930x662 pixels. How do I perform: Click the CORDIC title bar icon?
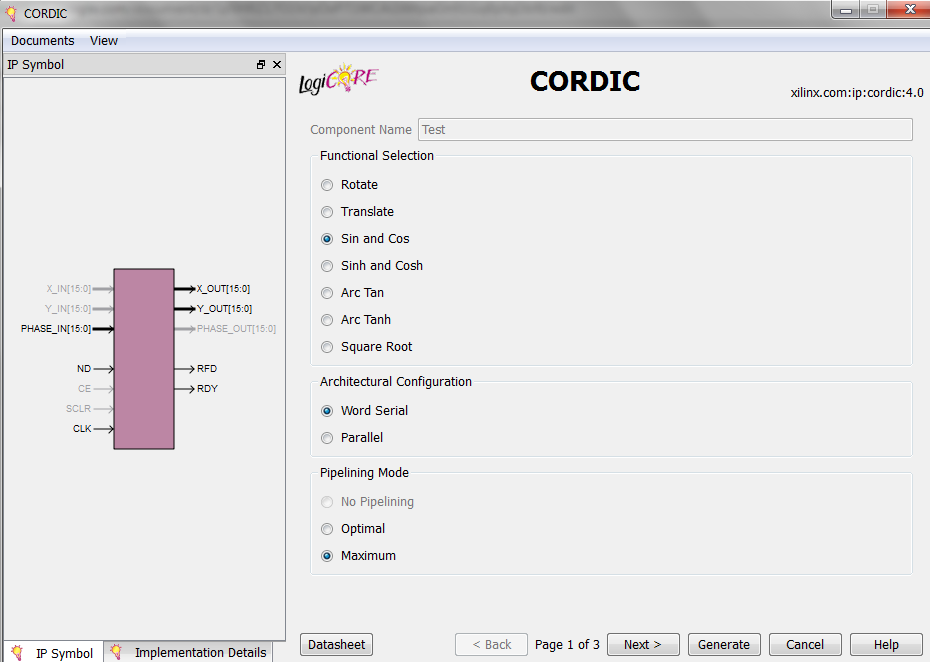12,13
